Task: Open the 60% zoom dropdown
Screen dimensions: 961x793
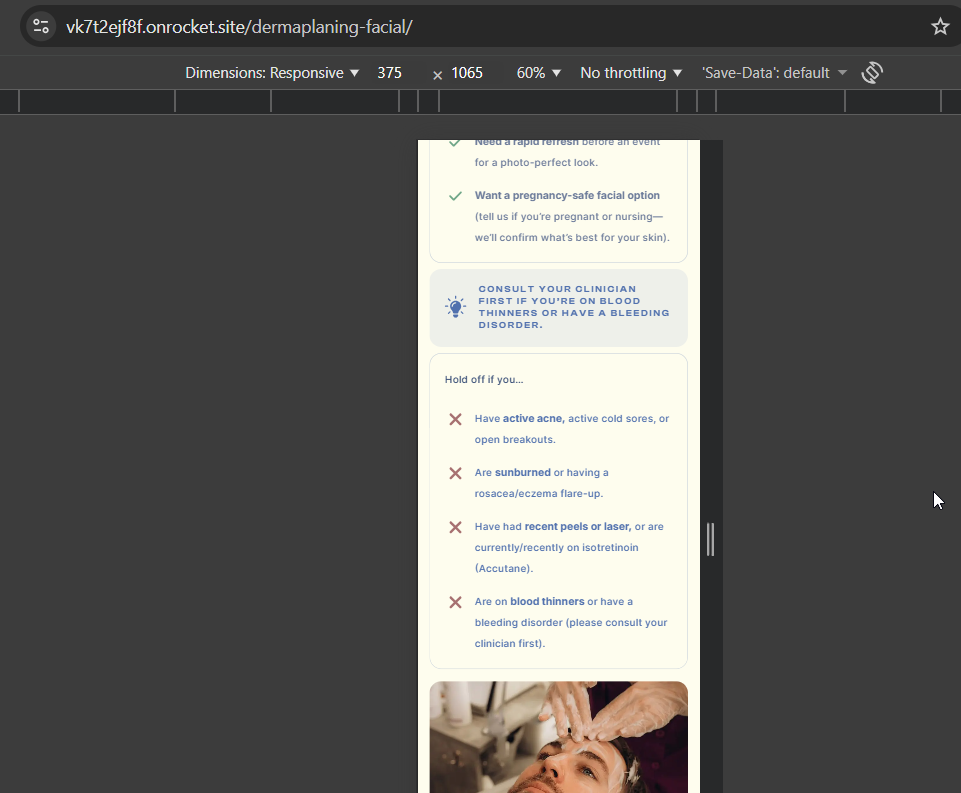Action: [538, 73]
